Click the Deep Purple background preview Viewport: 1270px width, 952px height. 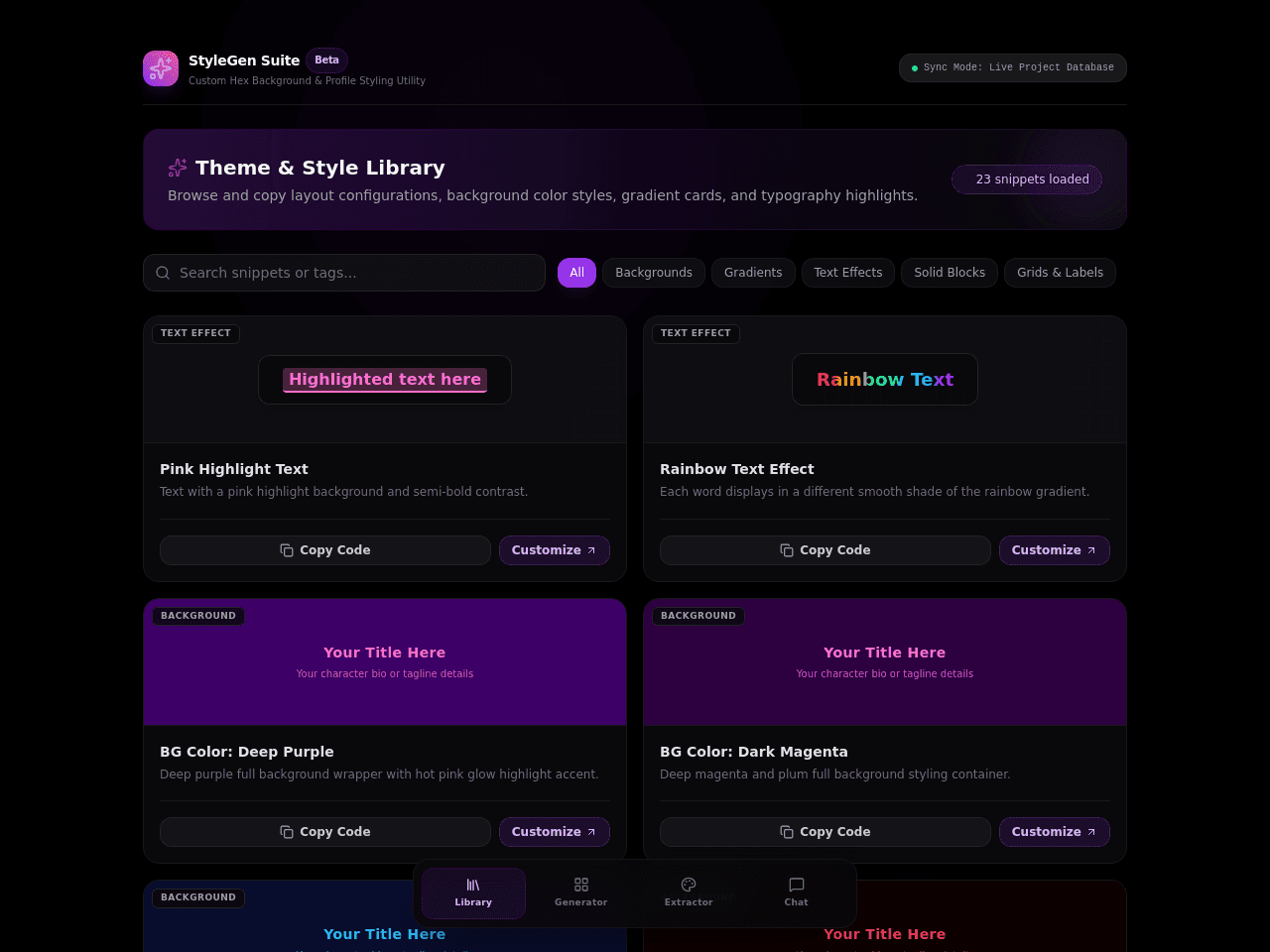(x=385, y=662)
